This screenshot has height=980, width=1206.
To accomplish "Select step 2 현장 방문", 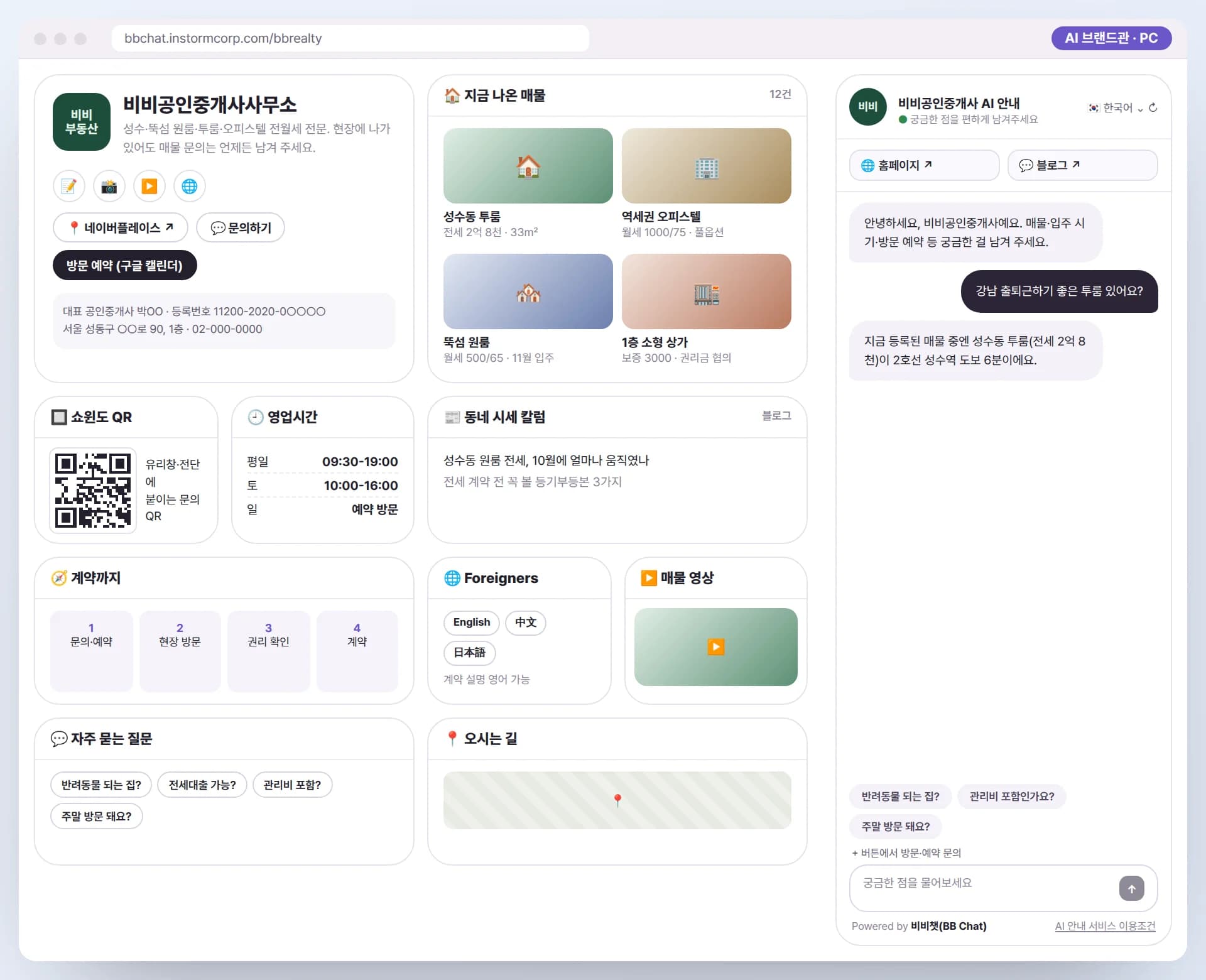I will click(x=180, y=651).
